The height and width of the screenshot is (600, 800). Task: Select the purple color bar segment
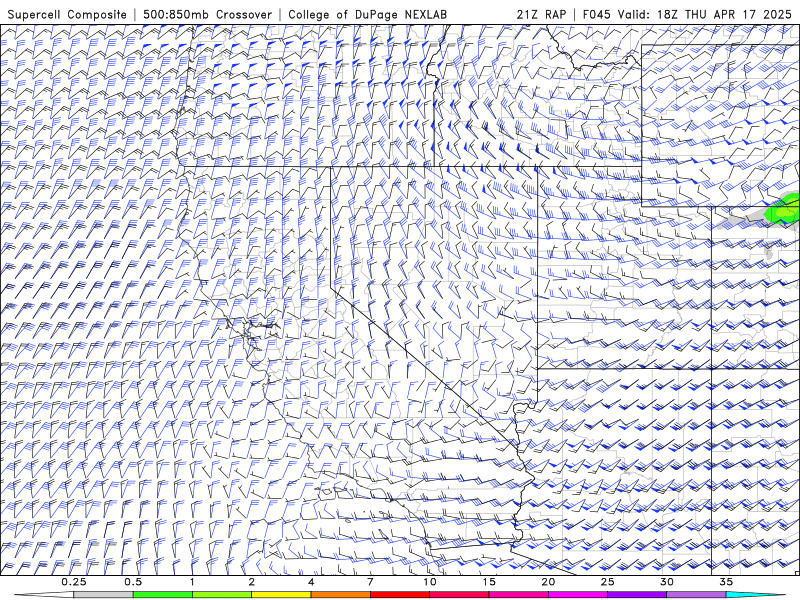(x=637, y=595)
